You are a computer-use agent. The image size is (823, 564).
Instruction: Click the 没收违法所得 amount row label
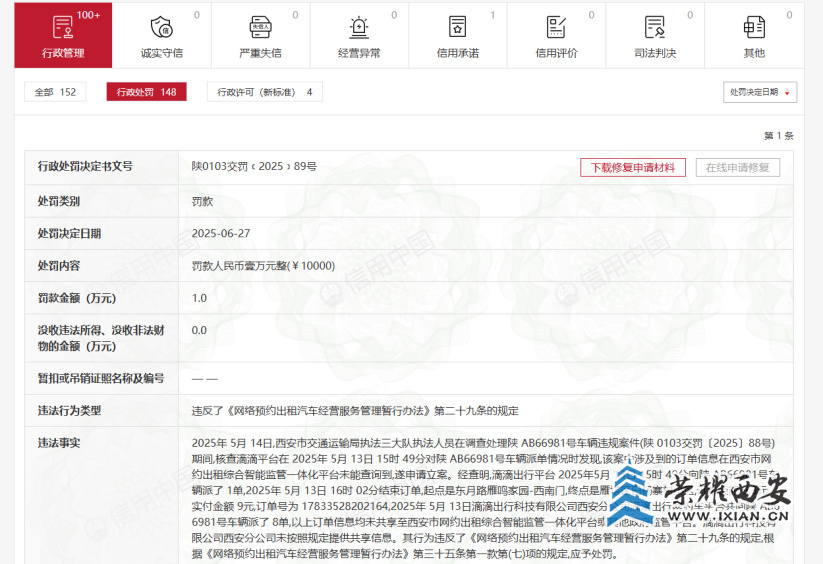pos(101,338)
